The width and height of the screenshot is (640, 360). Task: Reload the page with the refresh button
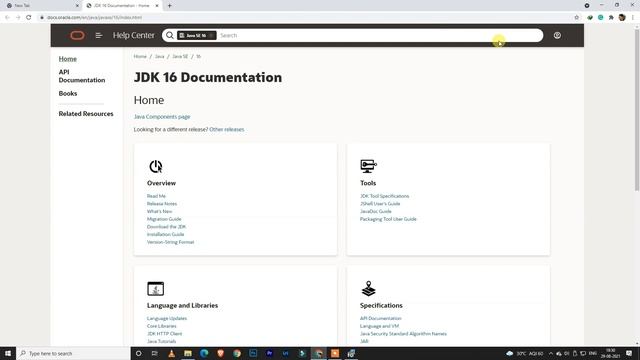29,18
